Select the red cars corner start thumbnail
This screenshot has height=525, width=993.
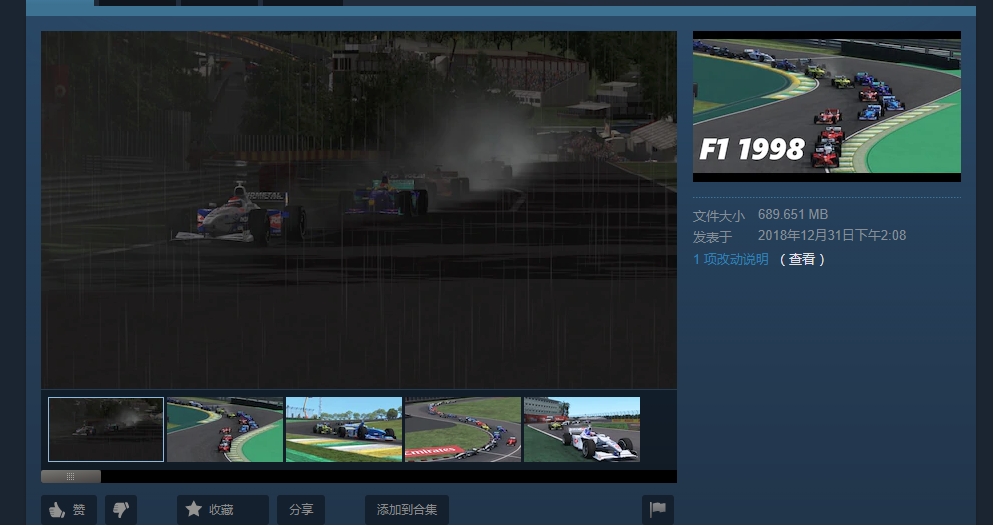225,429
